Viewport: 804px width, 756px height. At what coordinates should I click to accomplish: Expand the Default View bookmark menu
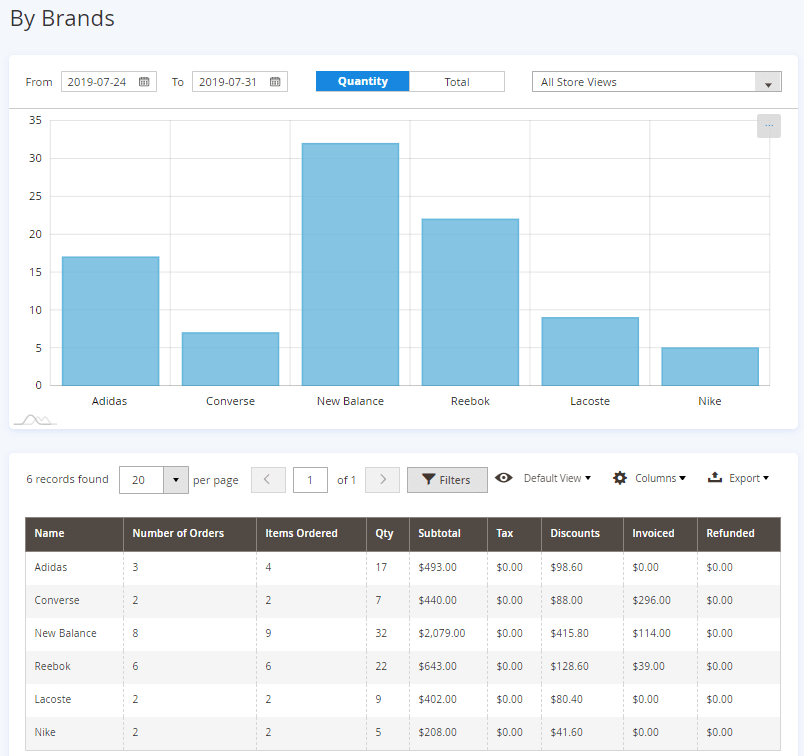pyautogui.click(x=557, y=478)
